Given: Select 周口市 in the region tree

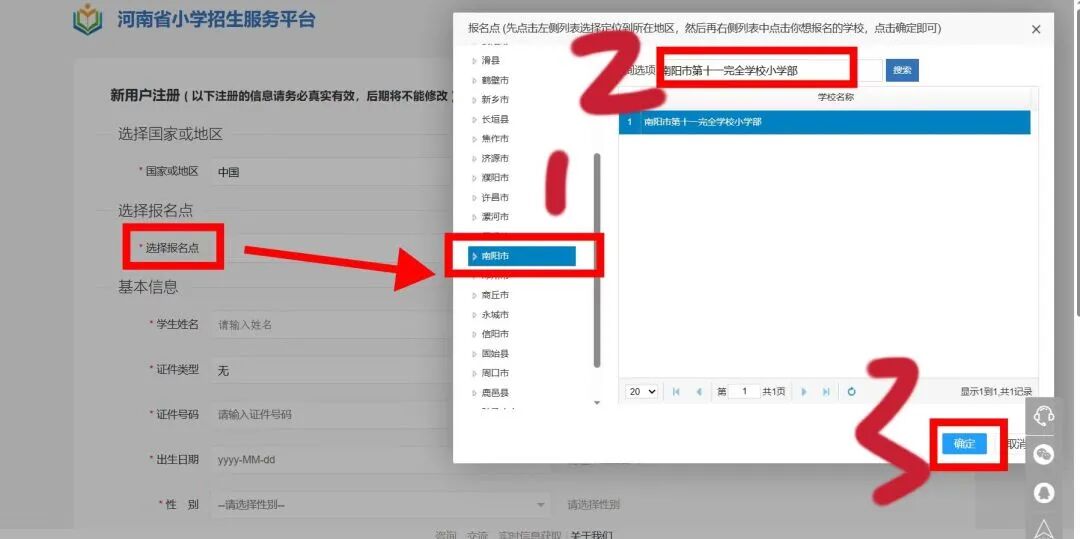Looking at the screenshot, I should [x=495, y=373].
